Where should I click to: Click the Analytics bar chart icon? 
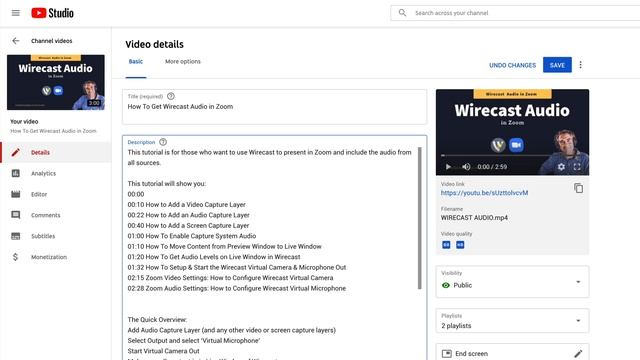16,173
